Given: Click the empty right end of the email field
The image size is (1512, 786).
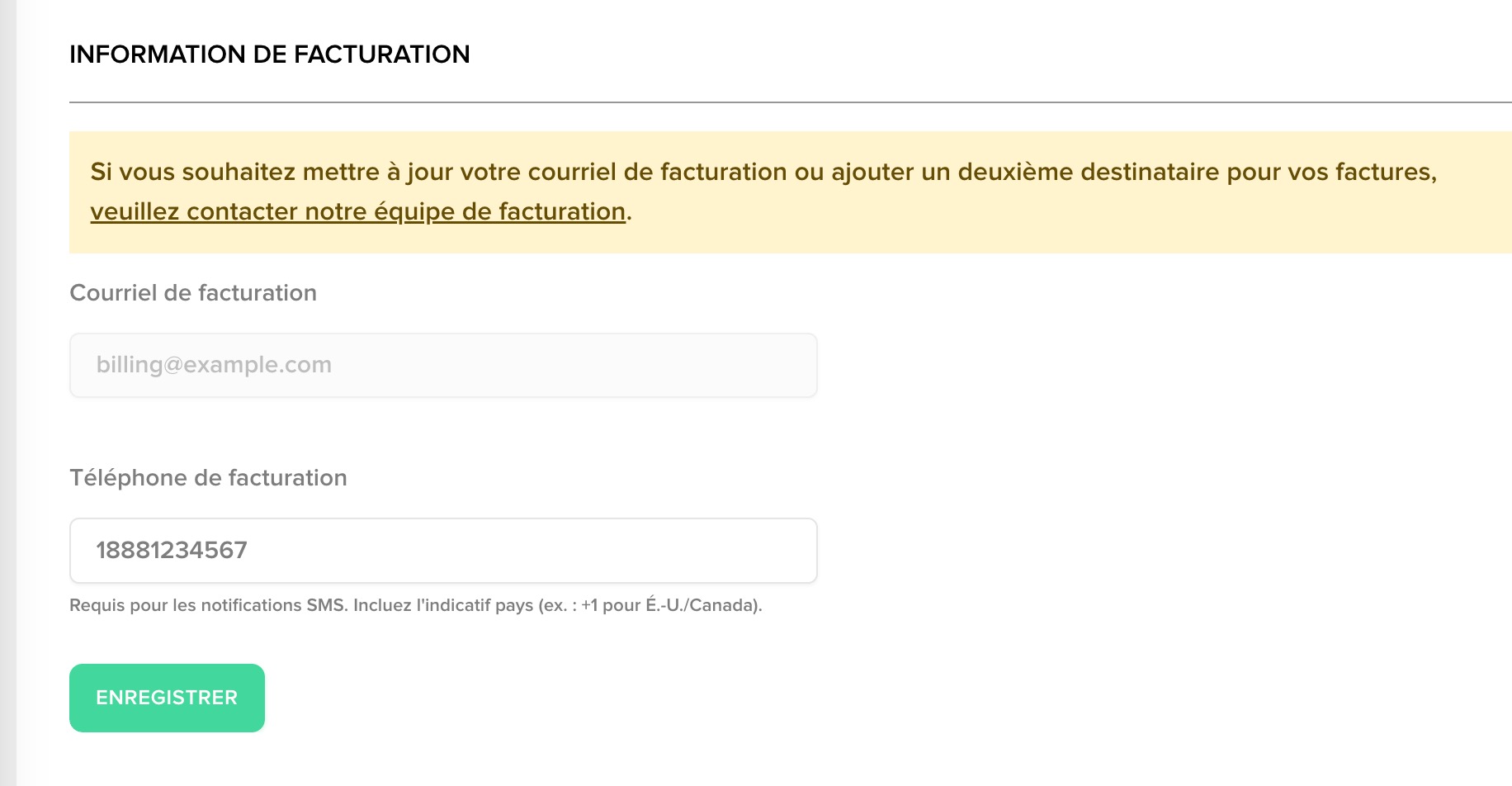Looking at the screenshot, I should point(743,365).
